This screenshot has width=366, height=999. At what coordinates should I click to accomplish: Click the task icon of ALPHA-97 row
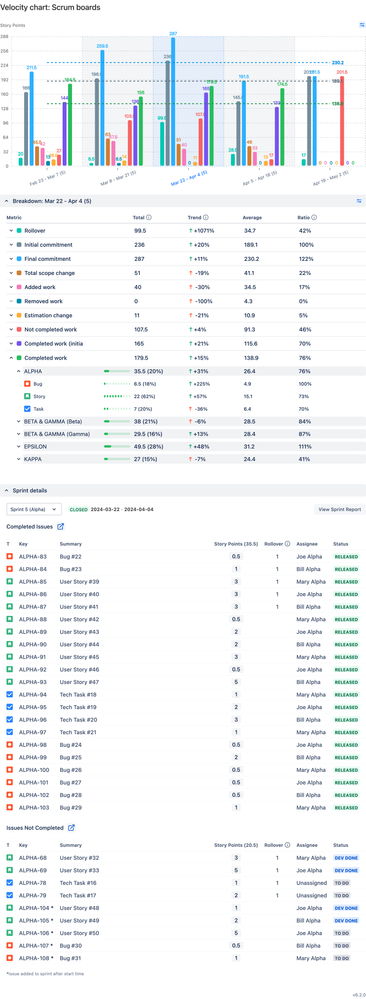click(x=10, y=732)
